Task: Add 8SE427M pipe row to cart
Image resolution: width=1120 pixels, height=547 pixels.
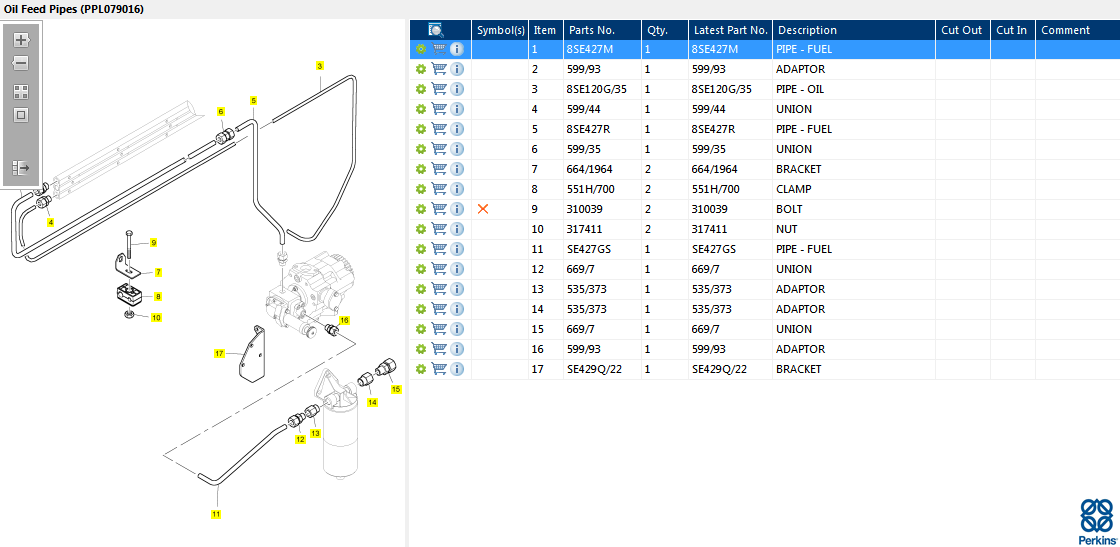Action: (439, 49)
